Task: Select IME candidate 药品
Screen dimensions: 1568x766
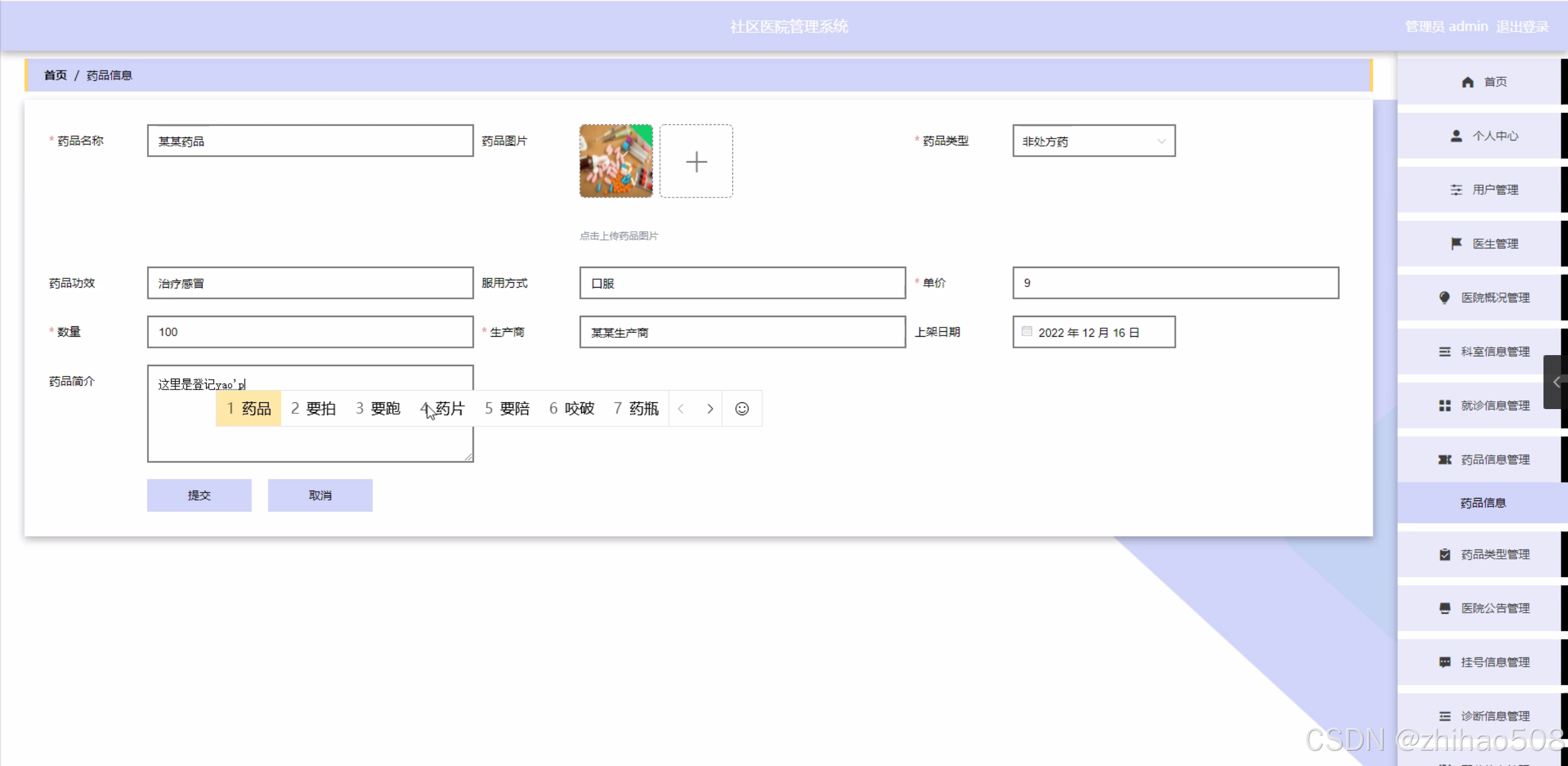Action: point(249,408)
